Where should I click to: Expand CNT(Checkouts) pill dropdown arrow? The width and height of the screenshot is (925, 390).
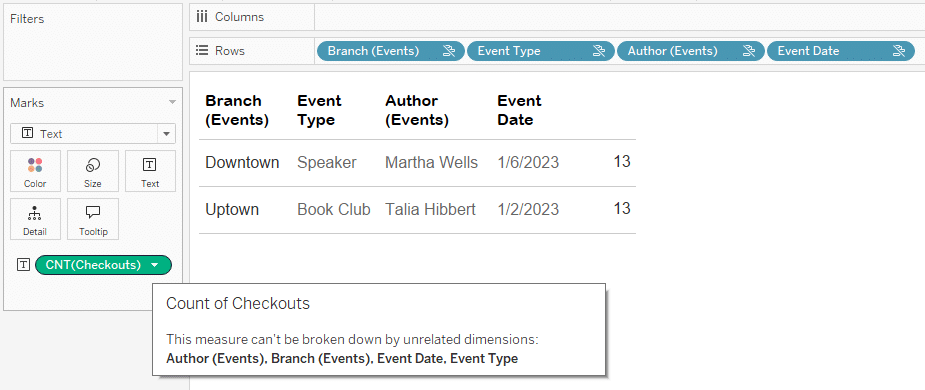[x=155, y=266]
